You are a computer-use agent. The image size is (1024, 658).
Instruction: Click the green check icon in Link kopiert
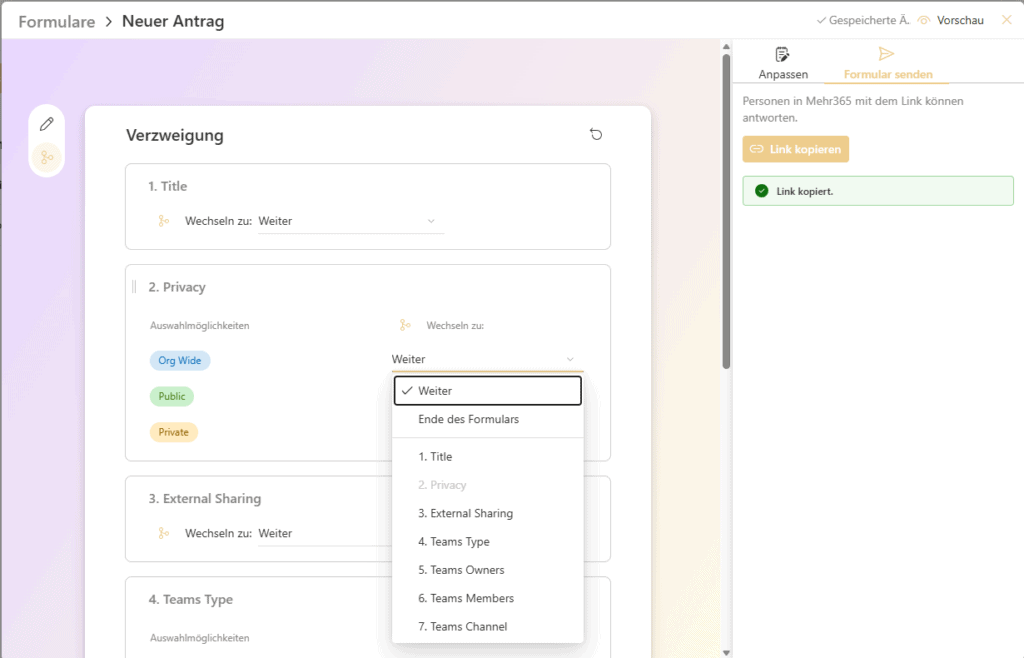coord(761,191)
